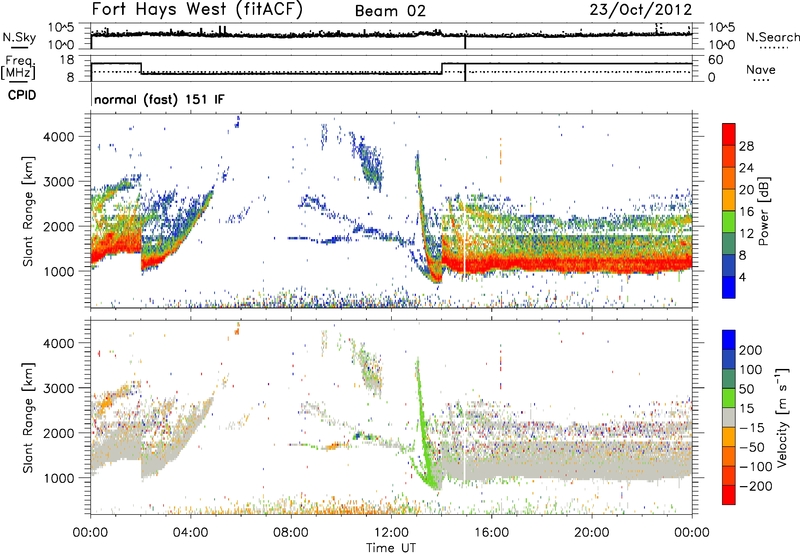
Task: Pick the light green Velocity segment between 15 and 50
Action: click(729, 398)
